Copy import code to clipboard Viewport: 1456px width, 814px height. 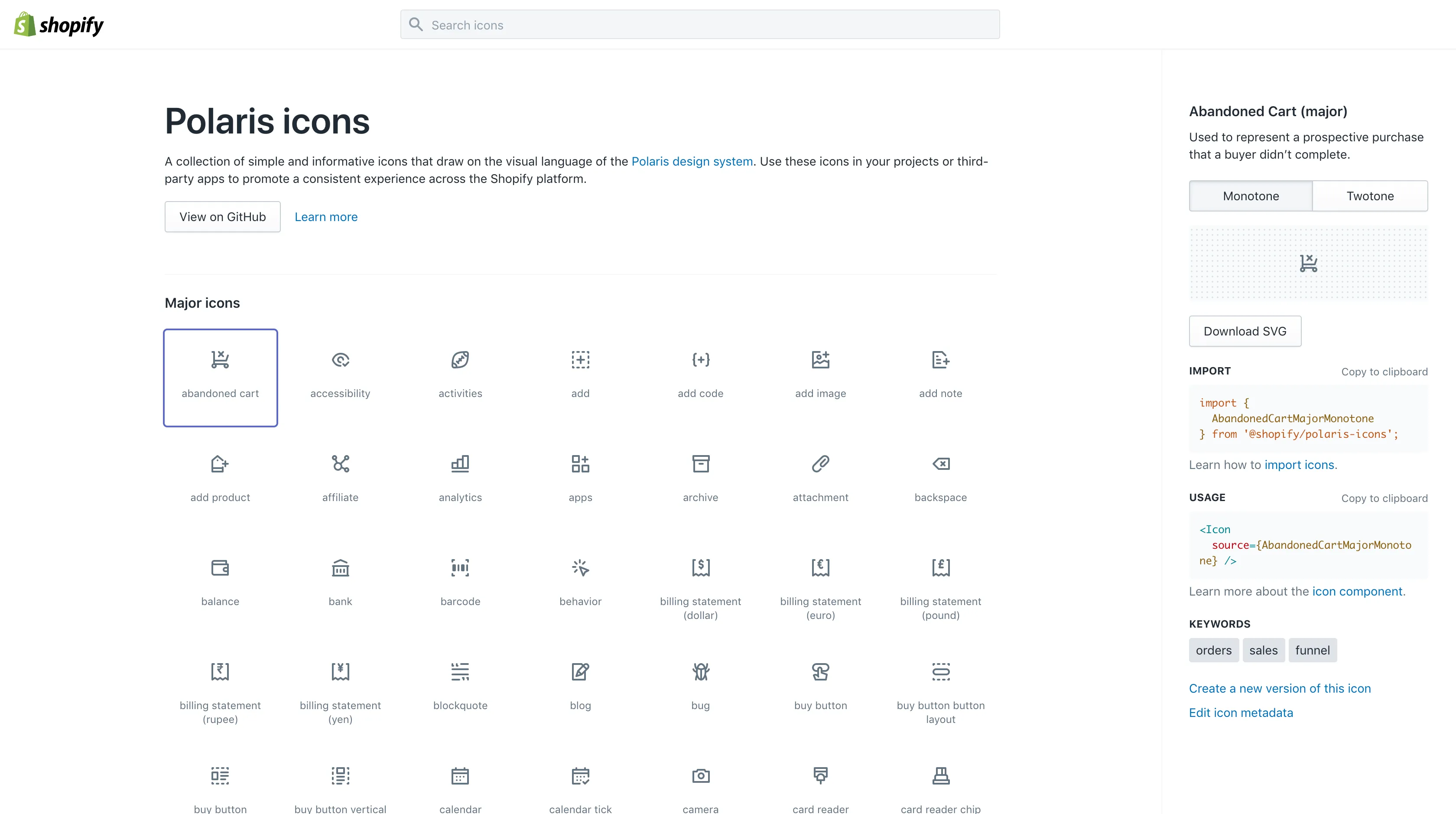(x=1384, y=371)
